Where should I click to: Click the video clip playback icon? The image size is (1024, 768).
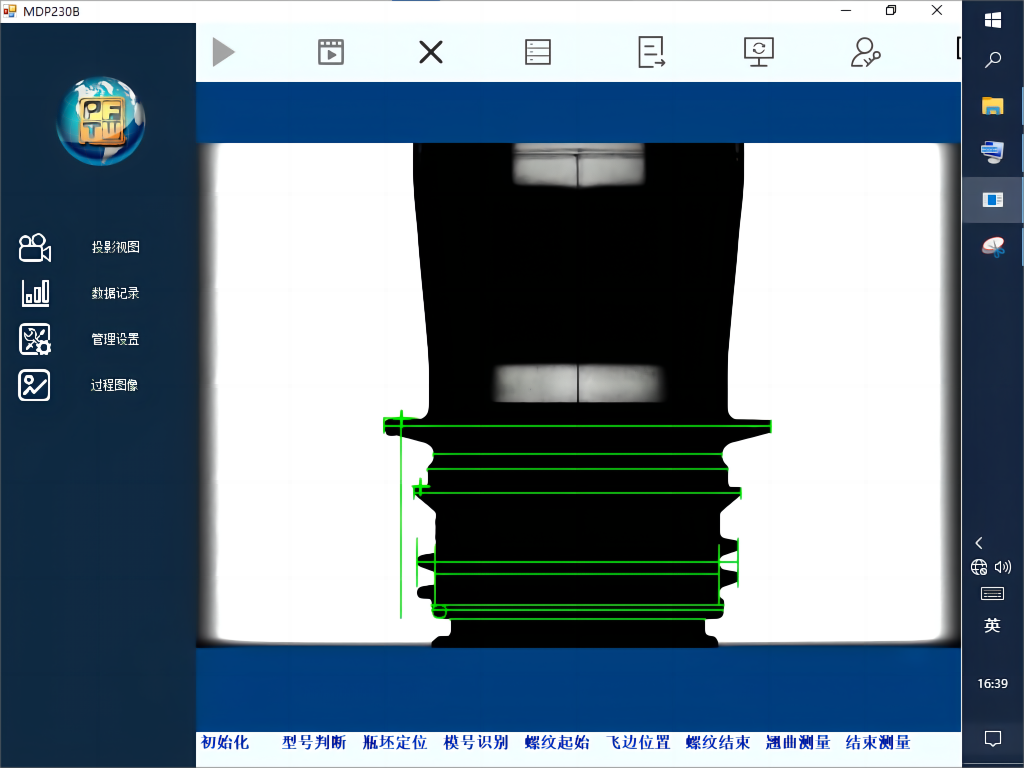pyautogui.click(x=331, y=52)
